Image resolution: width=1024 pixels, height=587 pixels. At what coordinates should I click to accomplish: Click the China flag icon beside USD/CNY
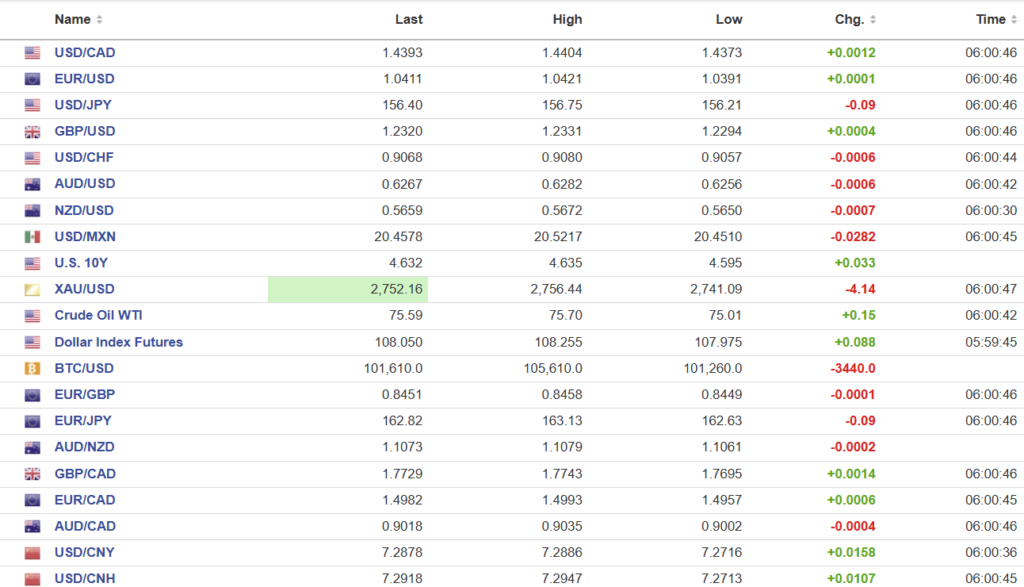tap(32, 552)
